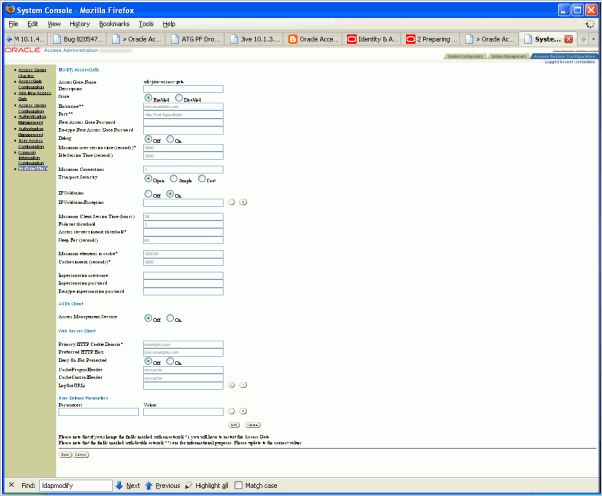The height and width of the screenshot is (496, 602).
Task: Open the System Management page tab
Action: coord(509,56)
